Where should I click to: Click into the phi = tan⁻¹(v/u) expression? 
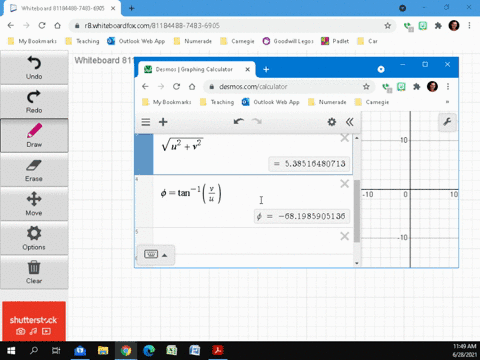pos(191,194)
